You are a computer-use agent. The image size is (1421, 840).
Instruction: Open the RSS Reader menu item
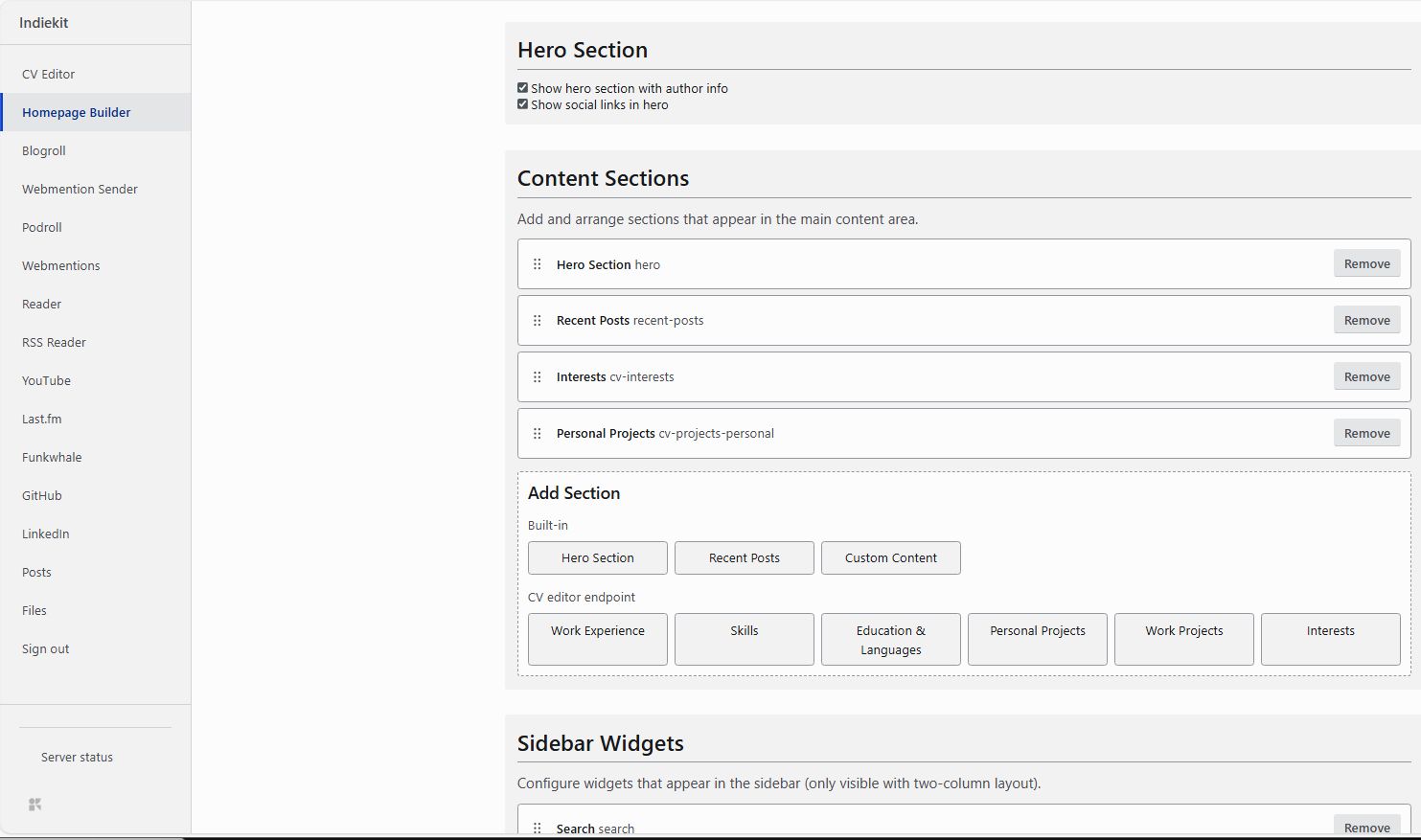(x=54, y=342)
